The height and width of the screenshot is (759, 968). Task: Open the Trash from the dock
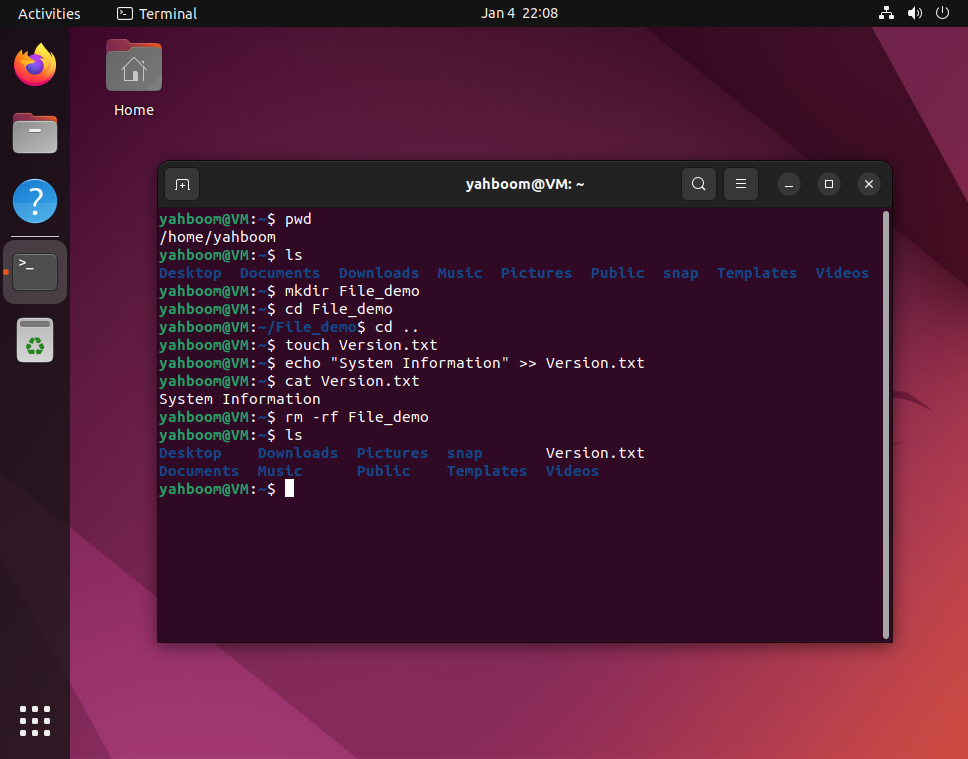click(x=34, y=339)
